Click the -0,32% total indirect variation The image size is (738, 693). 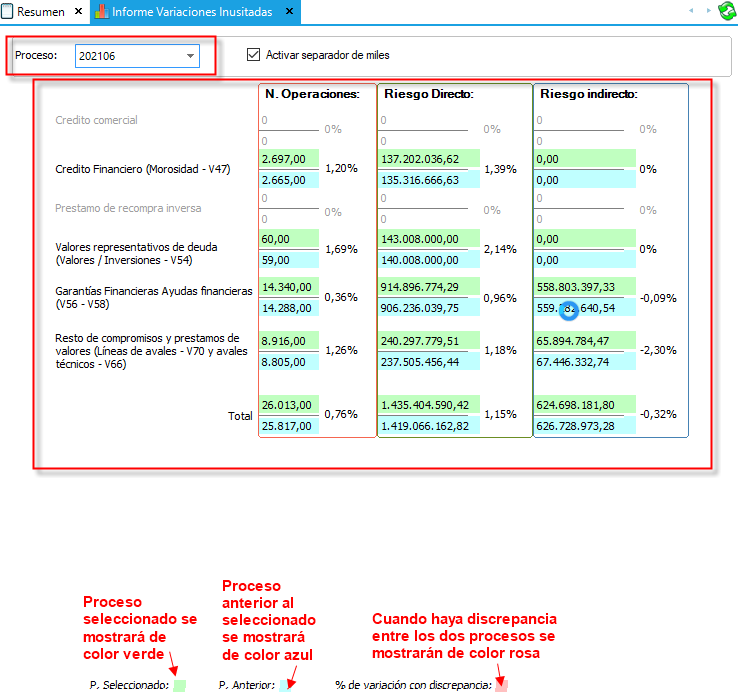coord(658,414)
